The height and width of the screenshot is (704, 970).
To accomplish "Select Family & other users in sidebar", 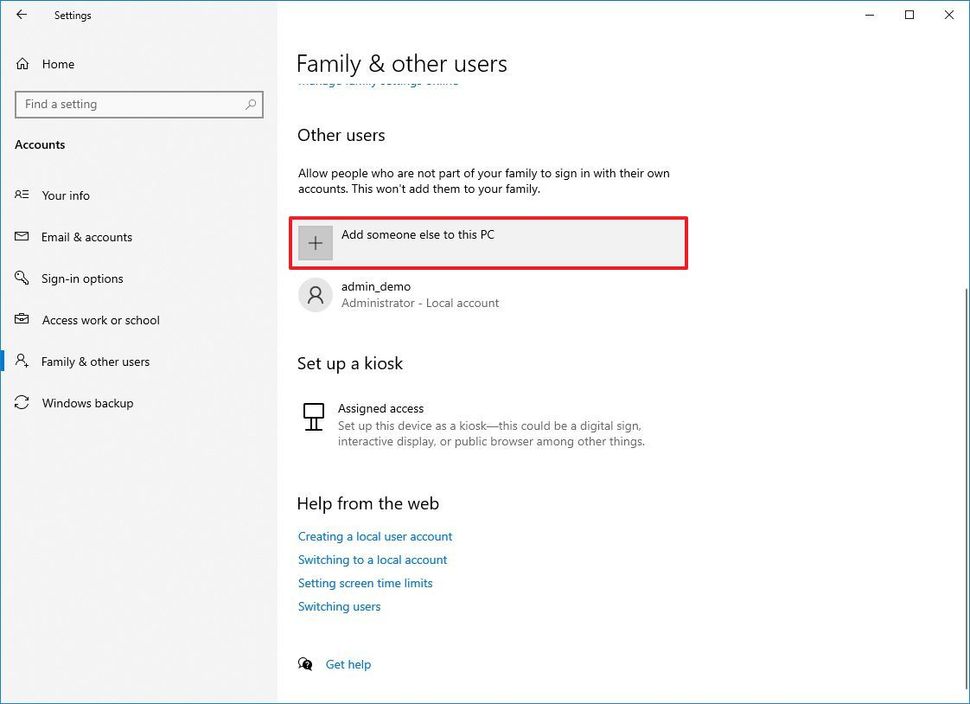I will (x=96, y=362).
